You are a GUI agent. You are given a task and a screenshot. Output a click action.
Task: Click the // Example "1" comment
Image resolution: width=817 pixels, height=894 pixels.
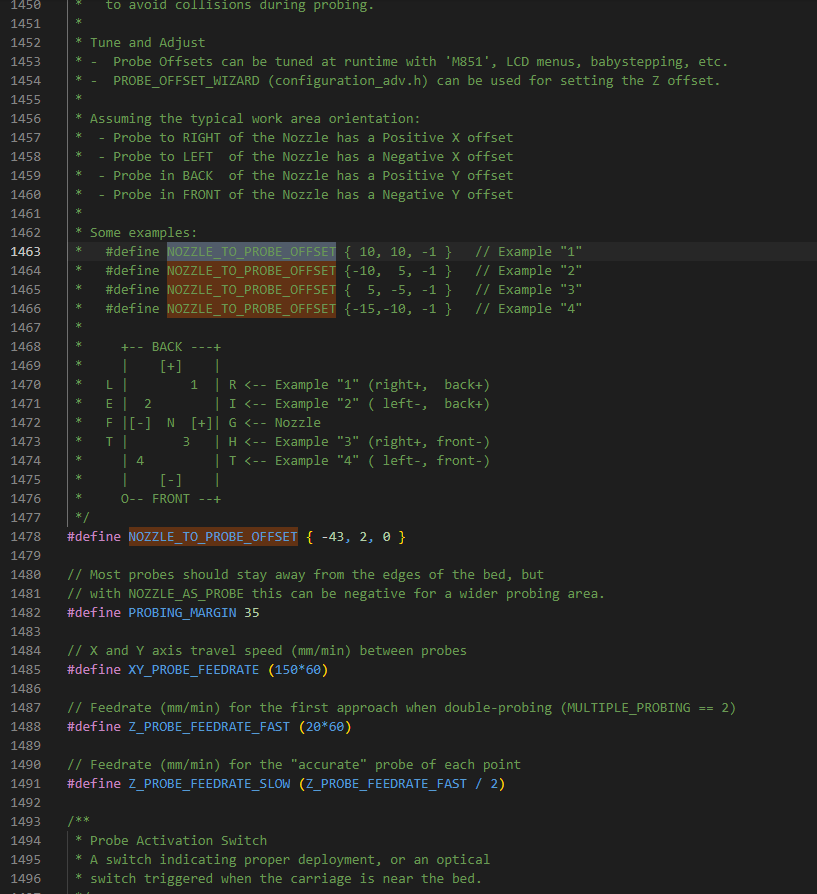(529, 251)
